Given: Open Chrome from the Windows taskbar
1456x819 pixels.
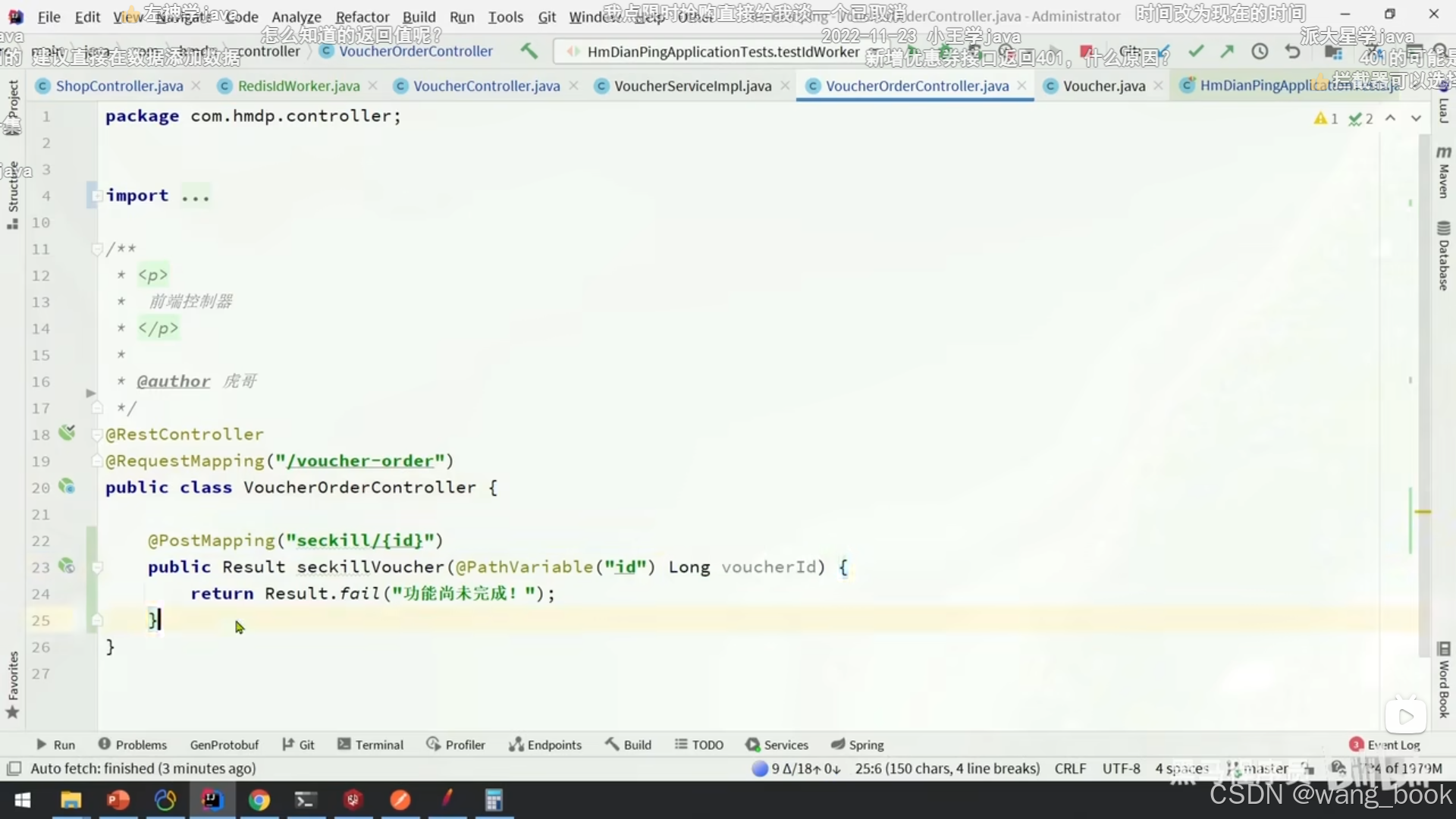Looking at the screenshot, I should coord(259,800).
